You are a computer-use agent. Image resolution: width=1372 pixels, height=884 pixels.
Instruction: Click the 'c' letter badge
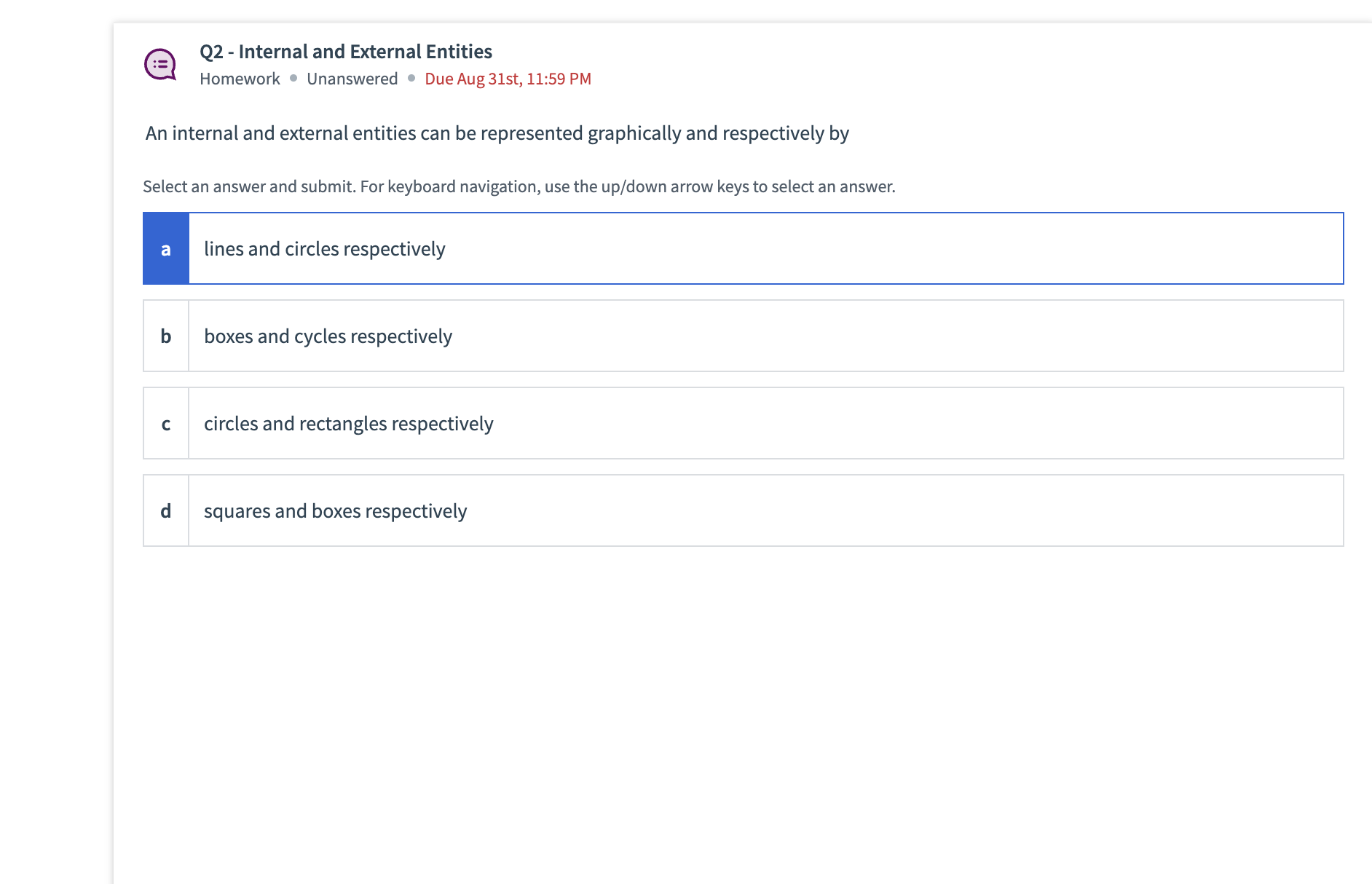[x=165, y=423]
